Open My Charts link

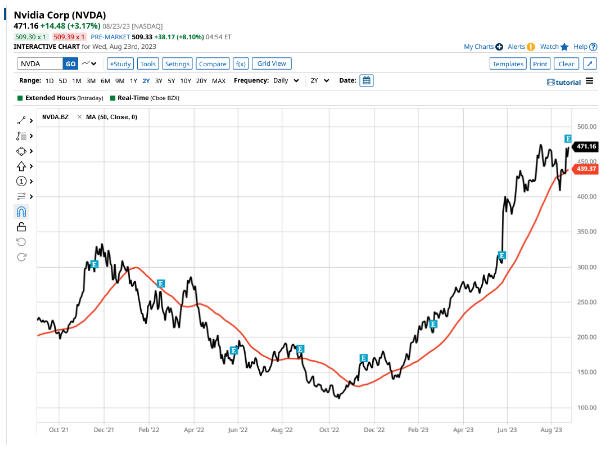(x=483, y=47)
